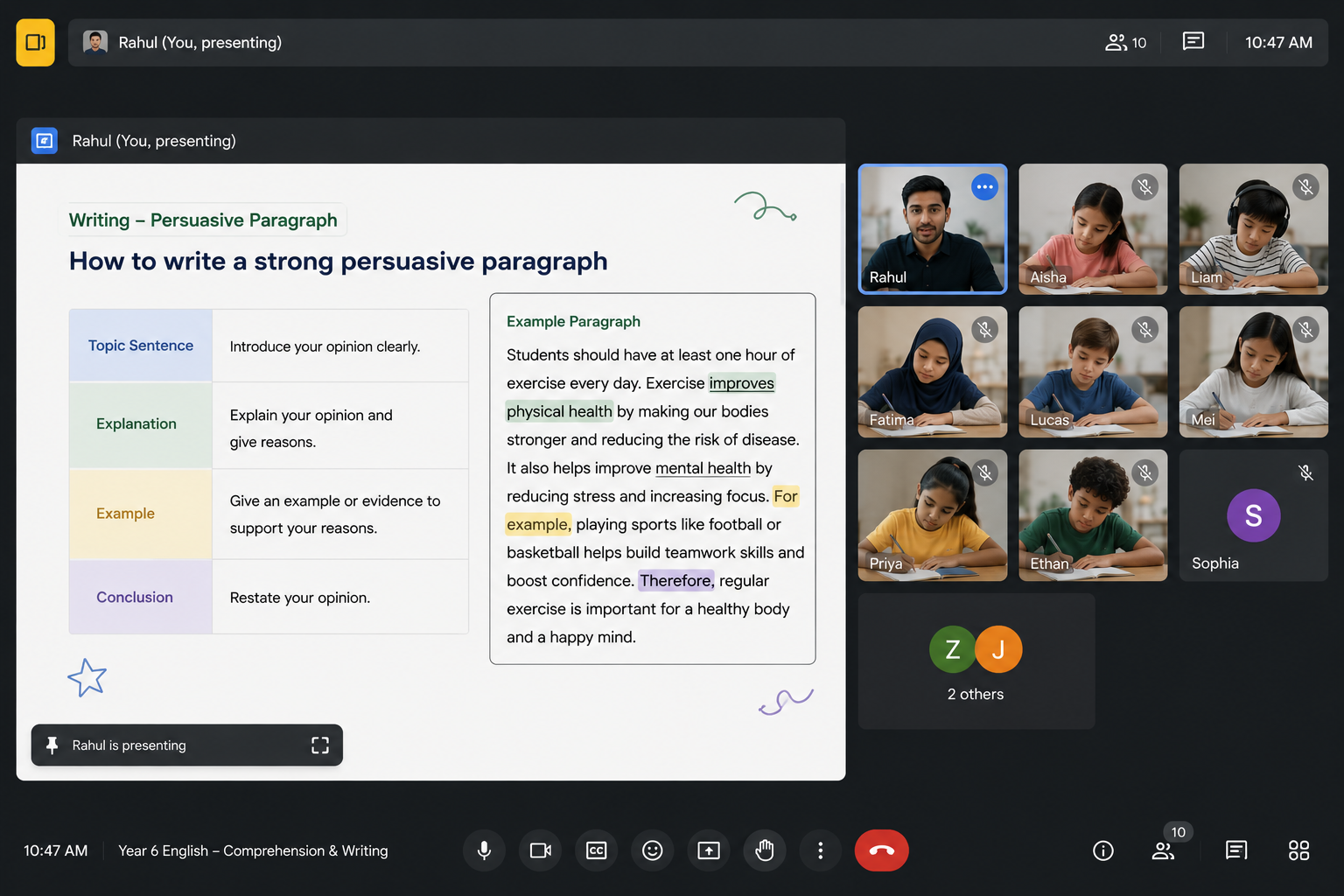
Task: Click the present screen button
Action: [x=709, y=850]
